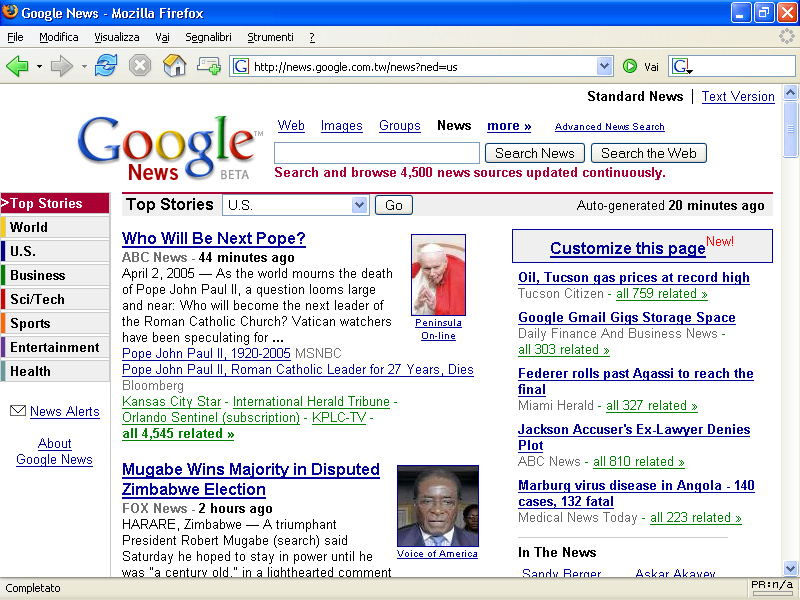This screenshot has width=800, height=600.
Task: Open all 4,545 related » link
Action: [178, 434]
